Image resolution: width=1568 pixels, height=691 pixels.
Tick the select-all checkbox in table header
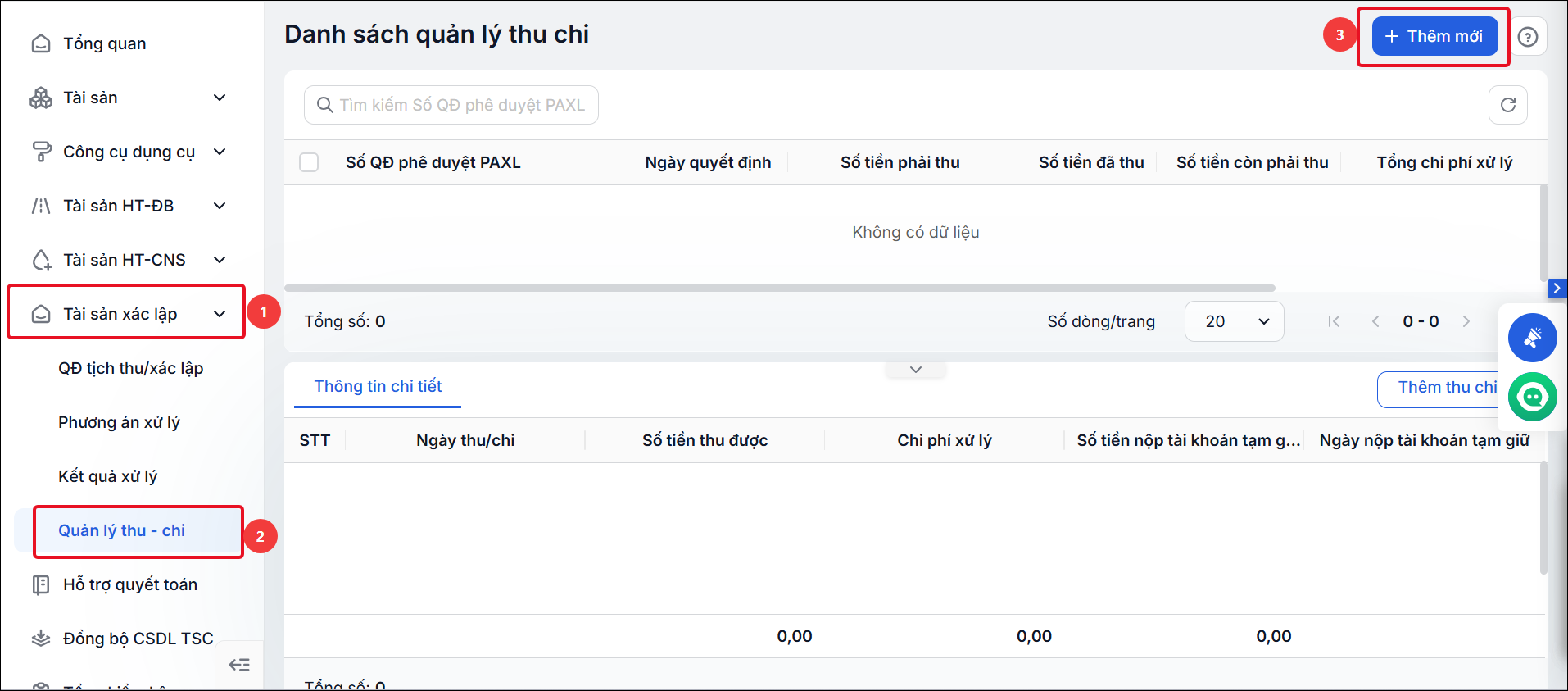click(x=309, y=162)
